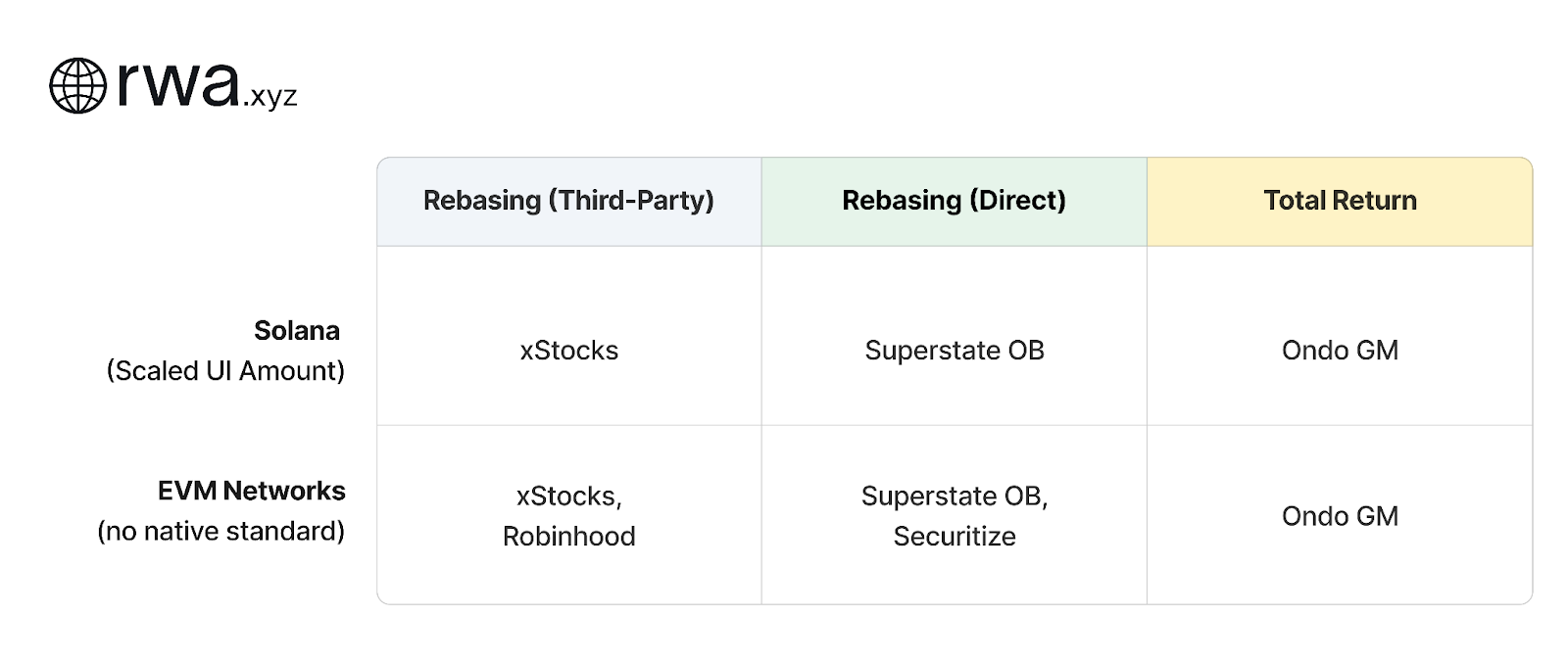Image resolution: width=1568 pixels, height=662 pixels.
Task: Click the .xyz part of the logo
Action: tap(270, 97)
